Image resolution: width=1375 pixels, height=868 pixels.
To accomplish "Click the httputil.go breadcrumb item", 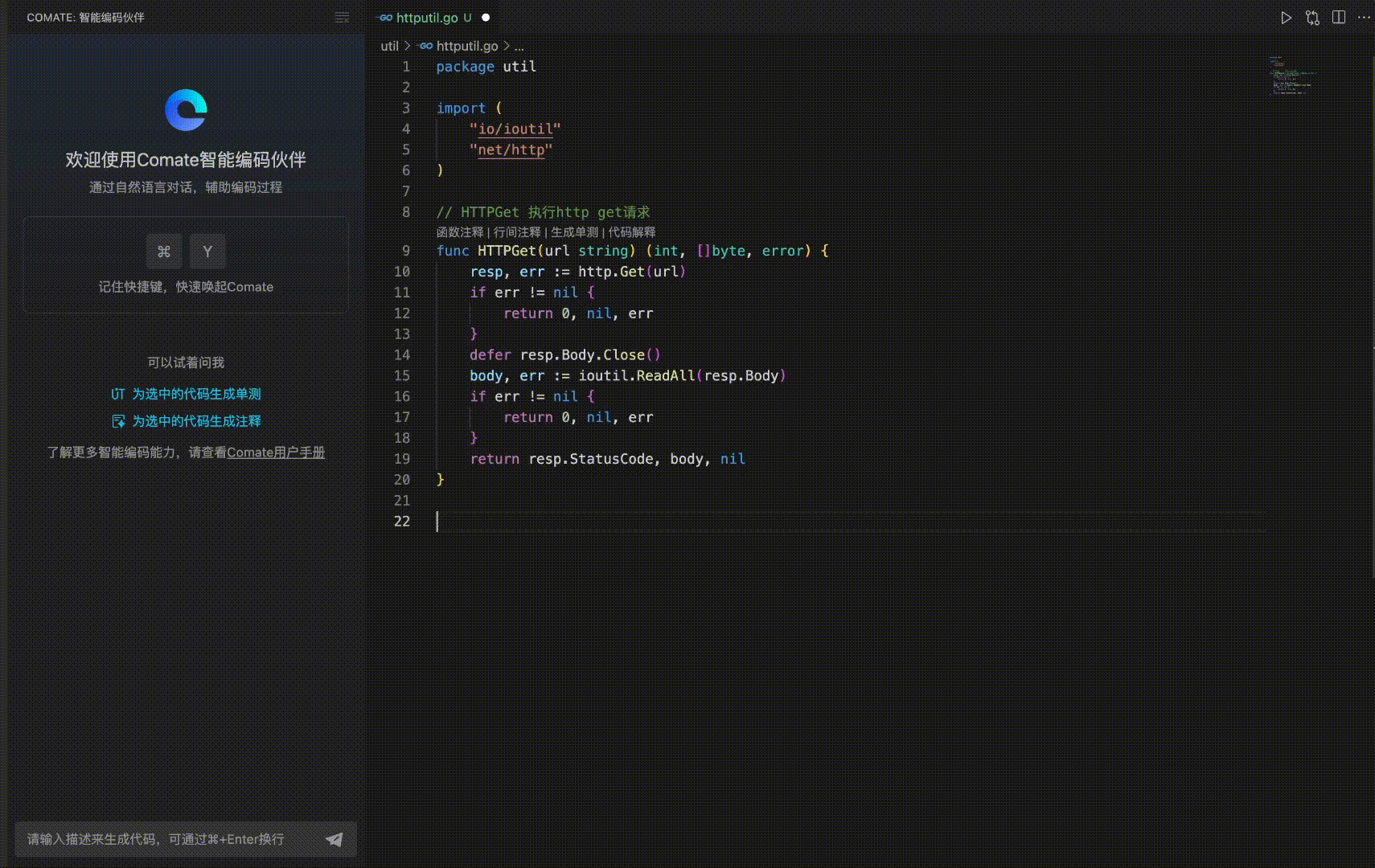I will [466, 46].
